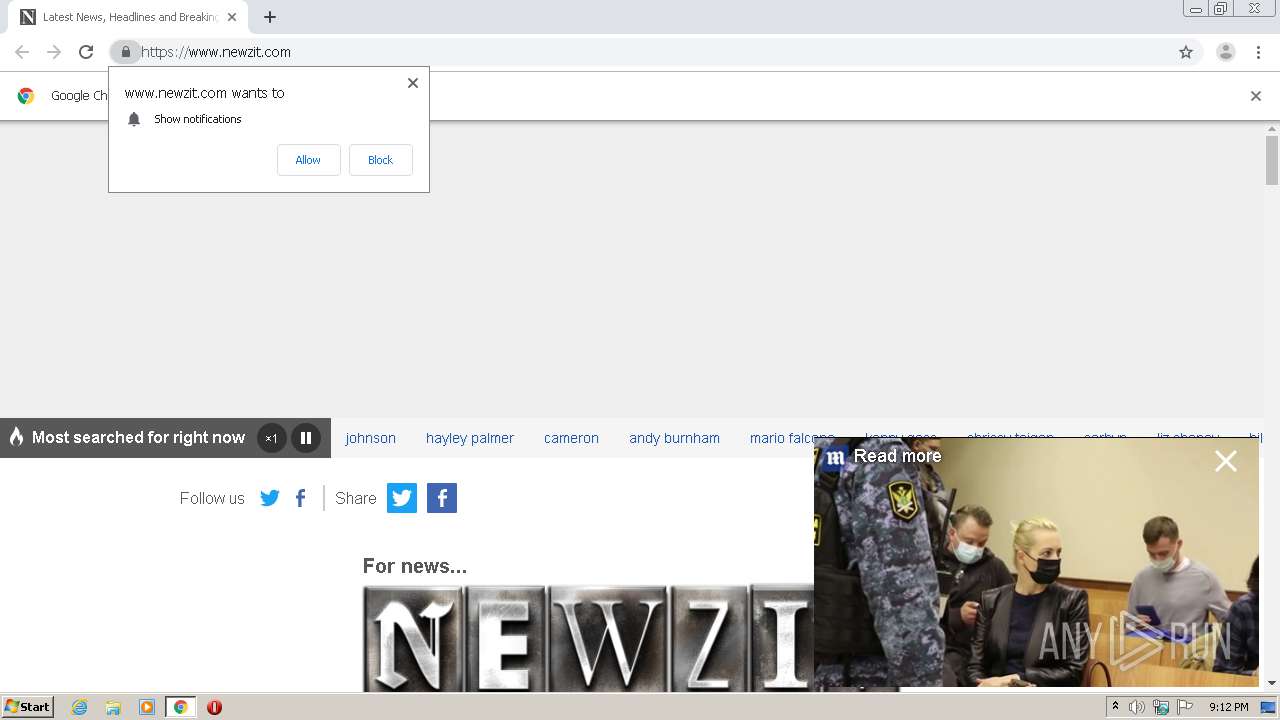The height and width of the screenshot is (720, 1280).
Task: Click the browser back arrow
Action: [22, 52]
